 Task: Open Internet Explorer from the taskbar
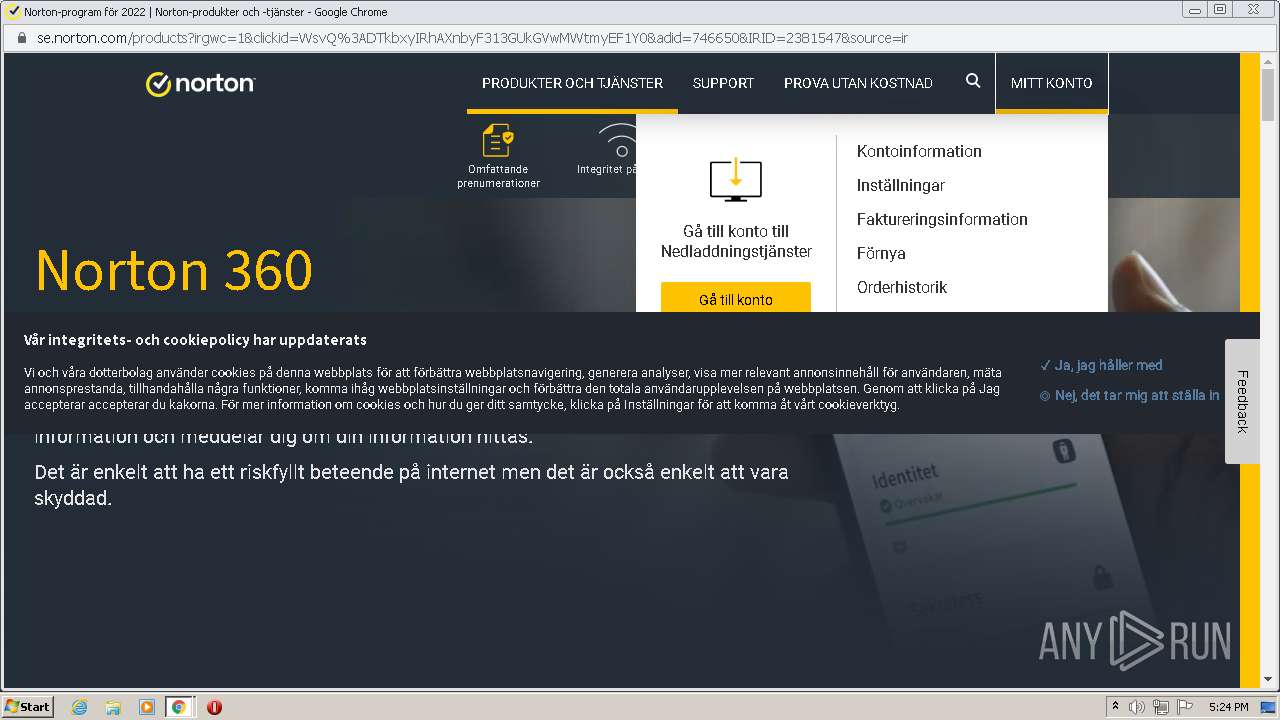click(x=79, y=707)
